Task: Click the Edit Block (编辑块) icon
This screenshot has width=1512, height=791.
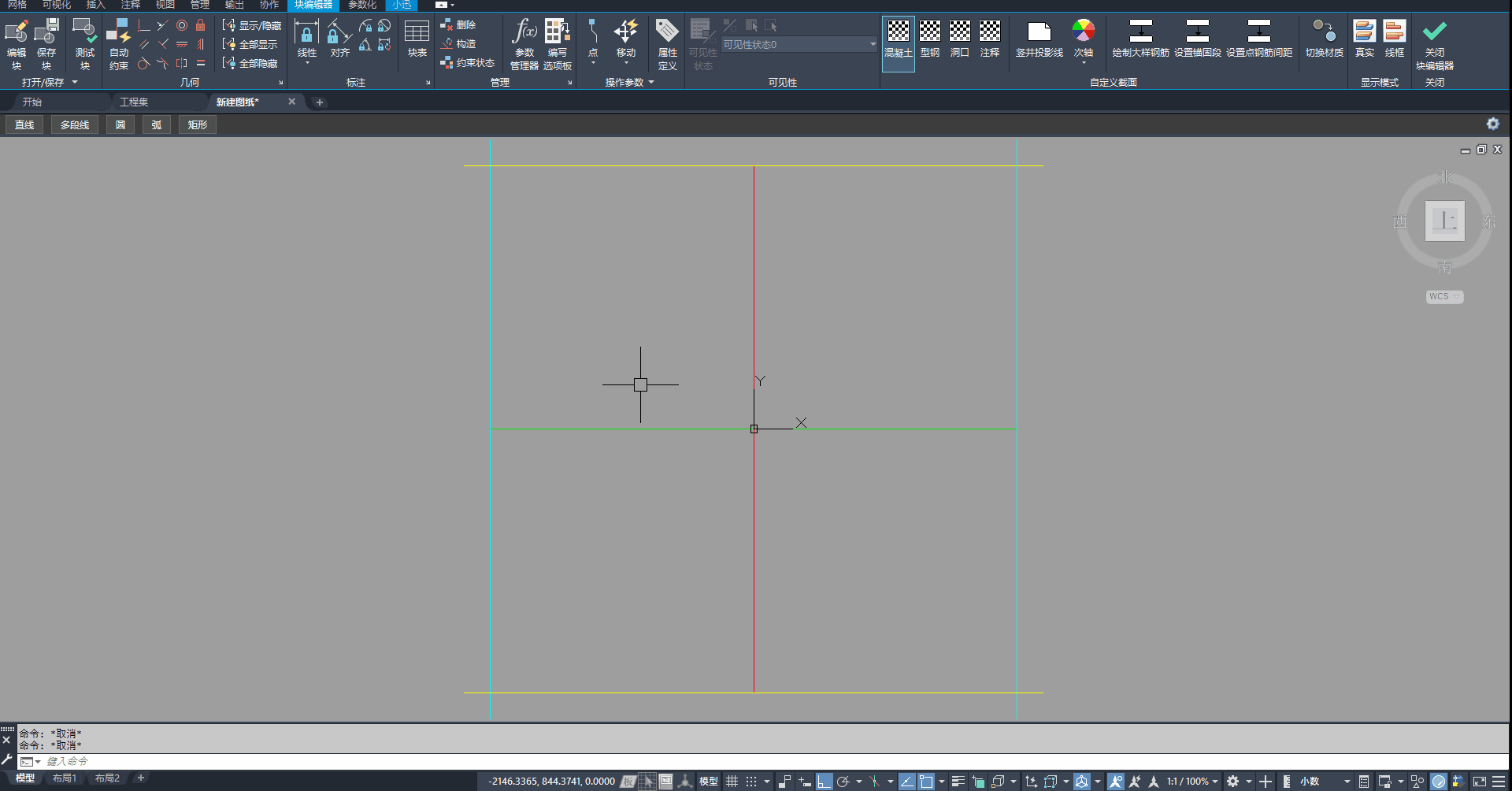Action: pyautogui.click(x=16, y=32)
